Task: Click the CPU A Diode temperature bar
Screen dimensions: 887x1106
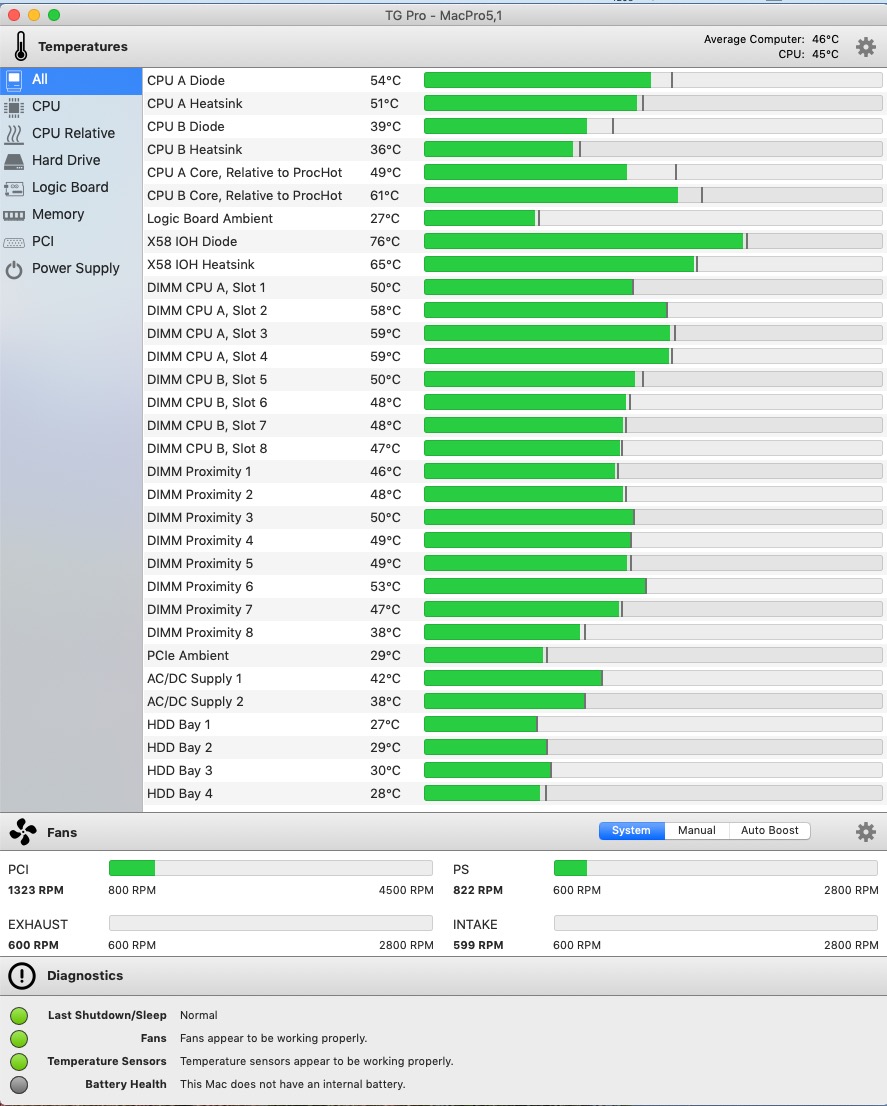Action: 653,80
